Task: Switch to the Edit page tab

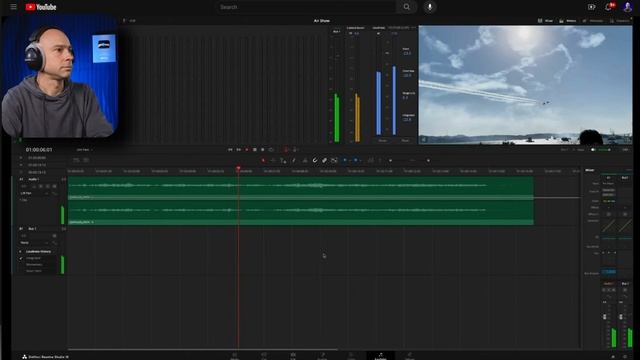Action: tap(293, 356)
